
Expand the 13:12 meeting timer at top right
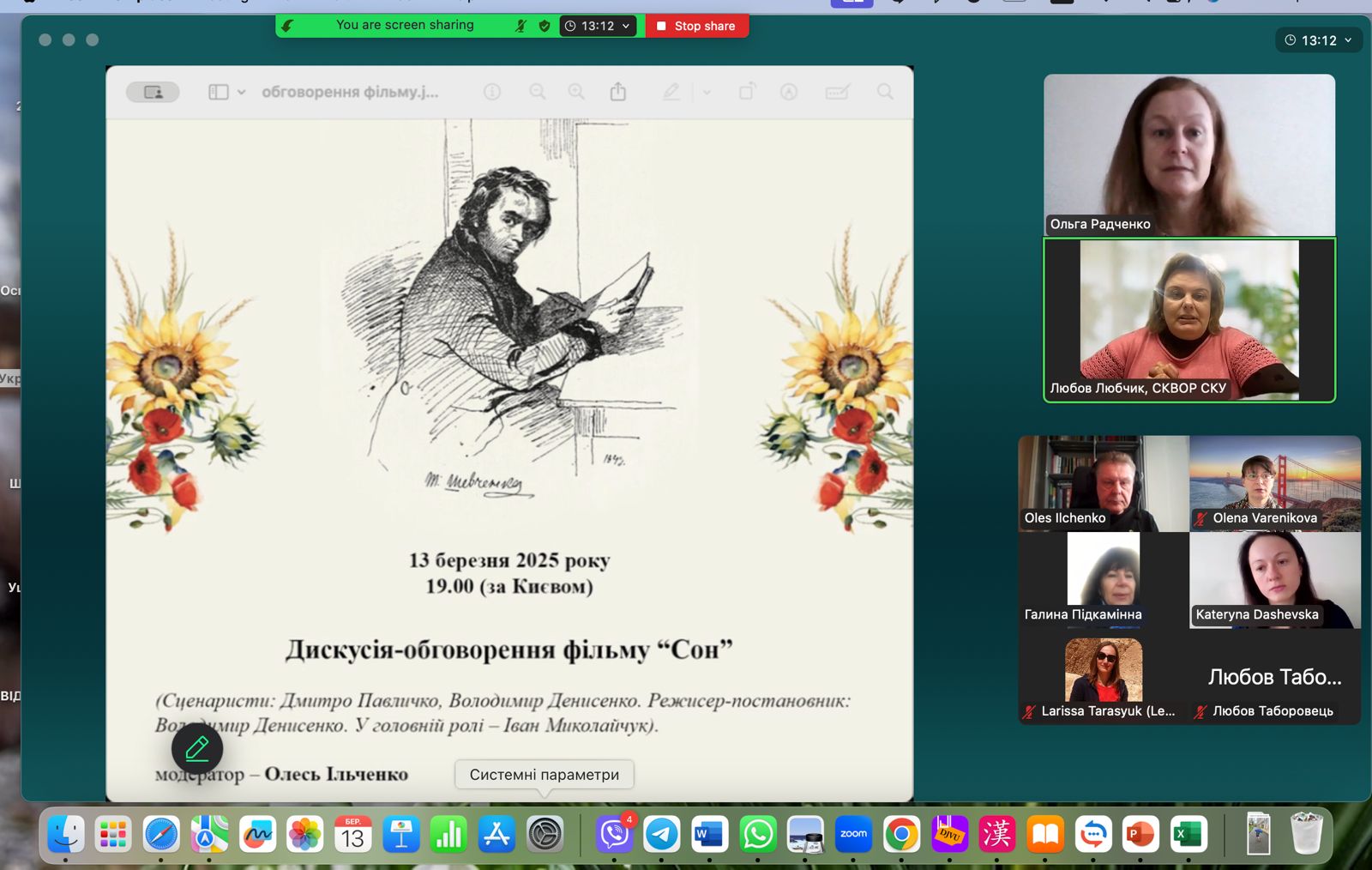(x=1318, y=40)
